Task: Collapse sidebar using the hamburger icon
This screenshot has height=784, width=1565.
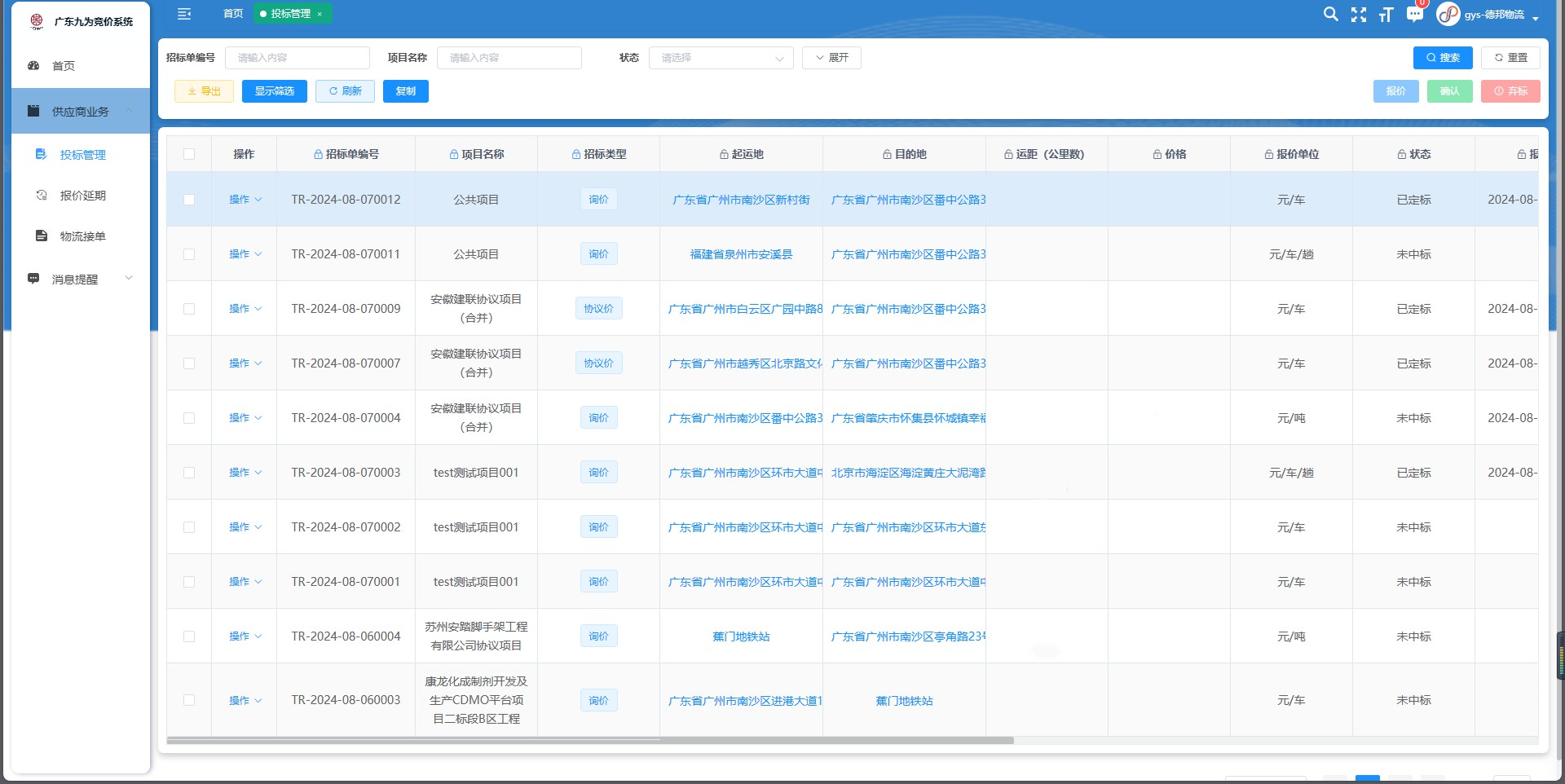Action: tap(184, 14)
